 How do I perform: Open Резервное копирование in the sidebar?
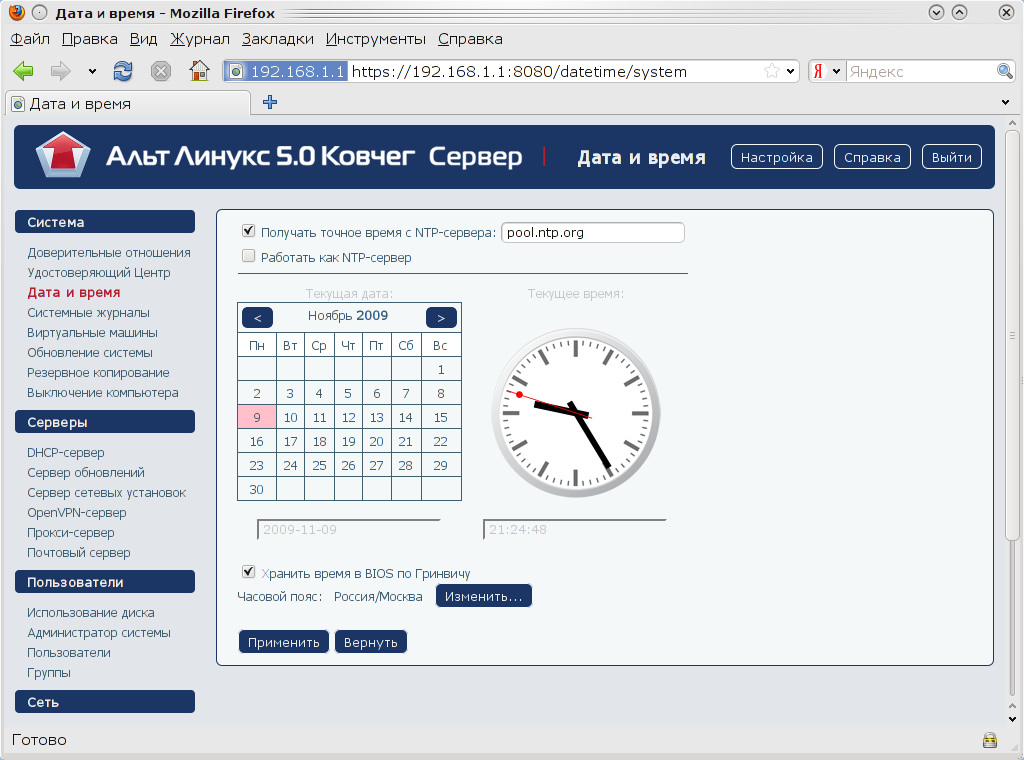(98, 373)
